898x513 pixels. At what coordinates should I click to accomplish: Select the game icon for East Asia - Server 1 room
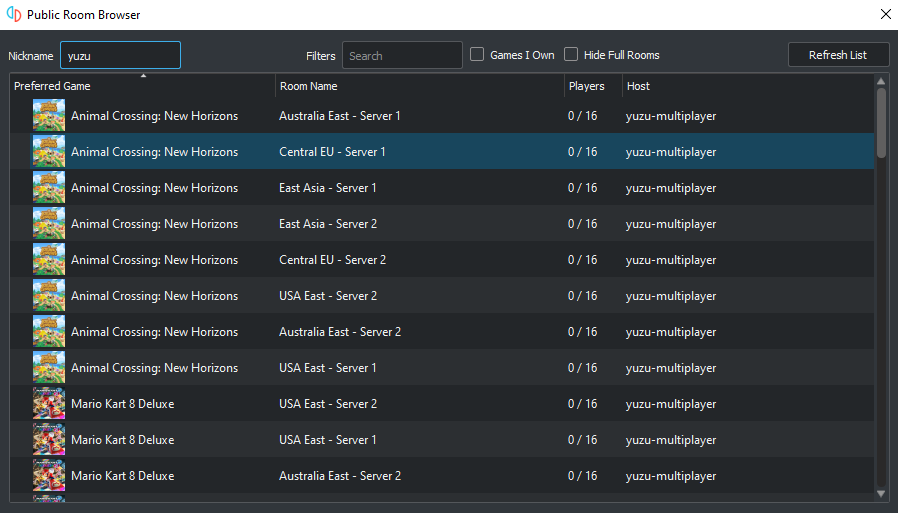coord(49,188)
